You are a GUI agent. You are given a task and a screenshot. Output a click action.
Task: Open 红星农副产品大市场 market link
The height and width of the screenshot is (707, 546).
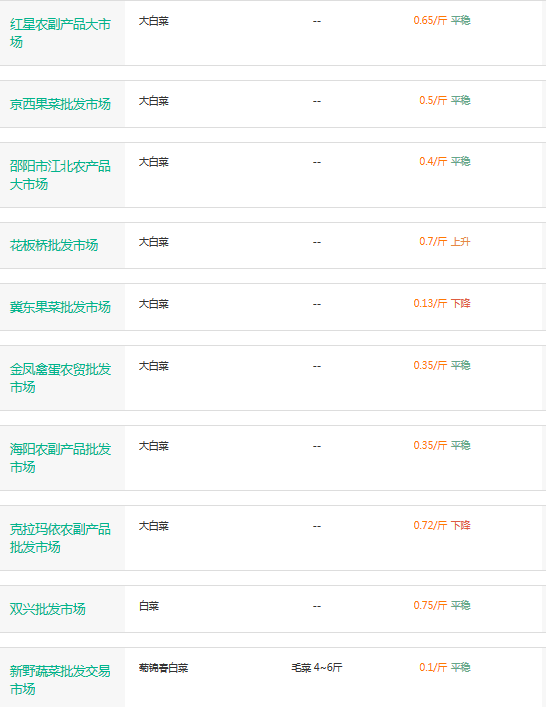[x=60, y=33]
